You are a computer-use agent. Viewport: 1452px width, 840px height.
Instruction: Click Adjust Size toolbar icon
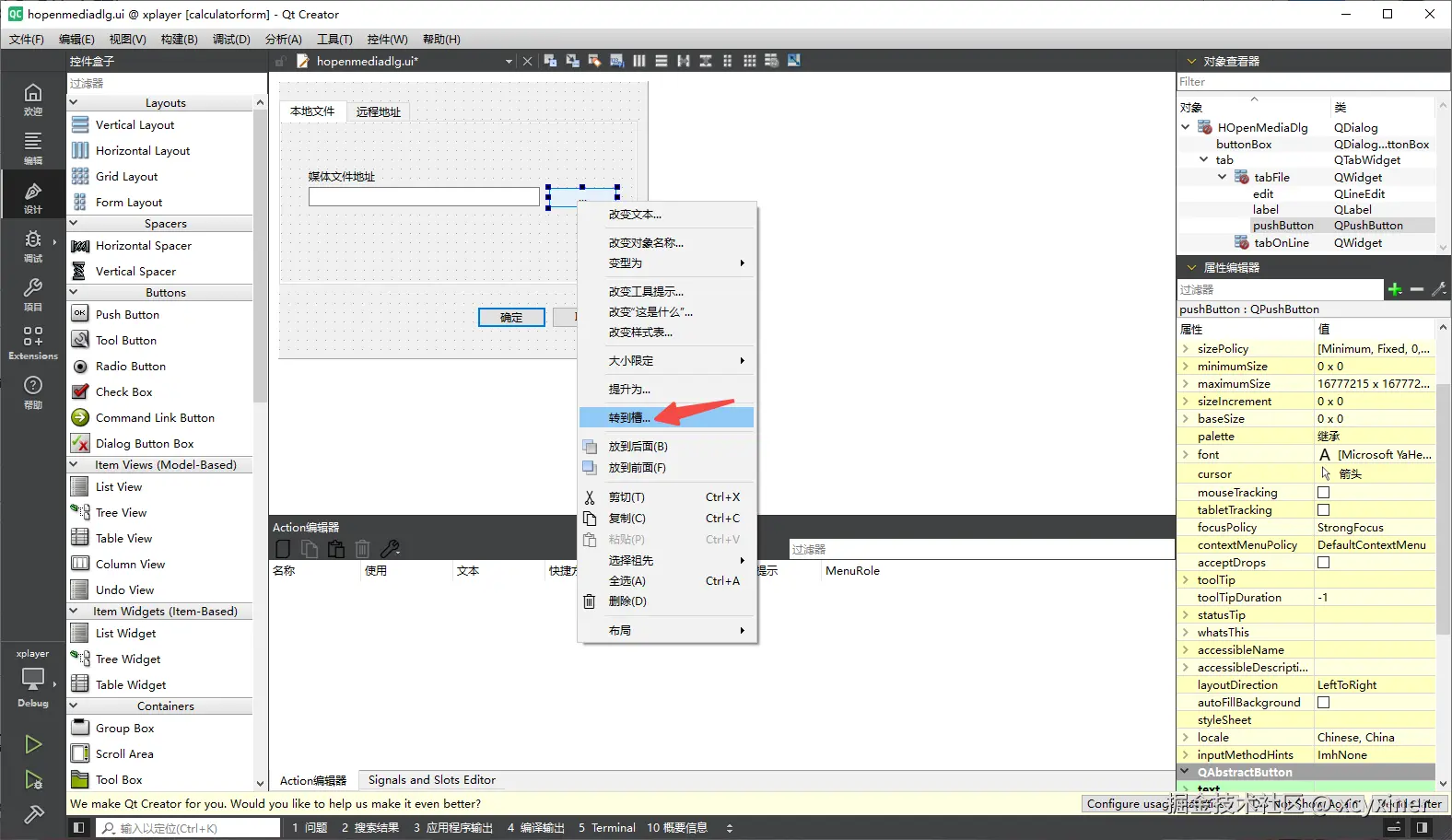point(793,61)
